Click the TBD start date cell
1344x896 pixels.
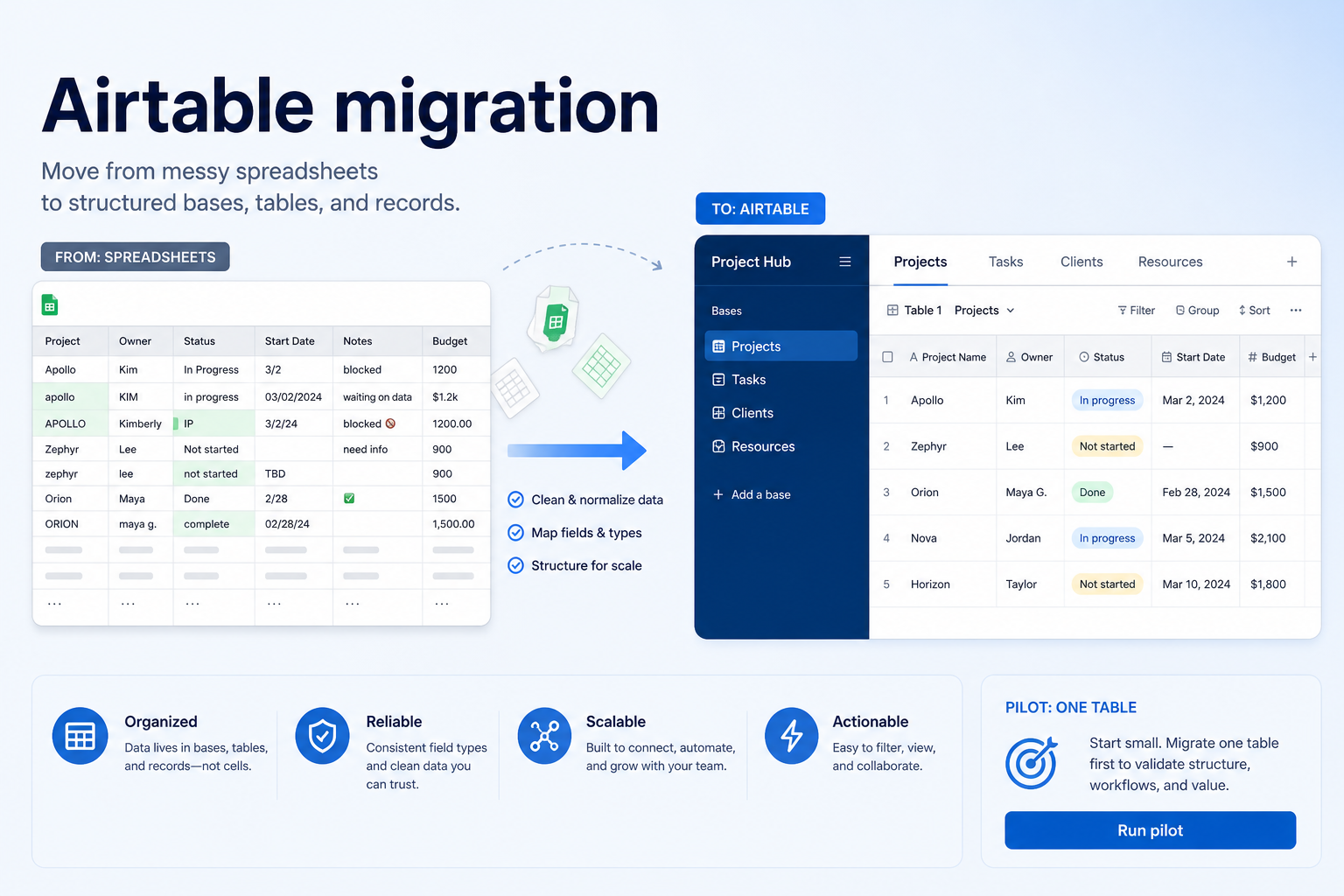tap(293, 473)
